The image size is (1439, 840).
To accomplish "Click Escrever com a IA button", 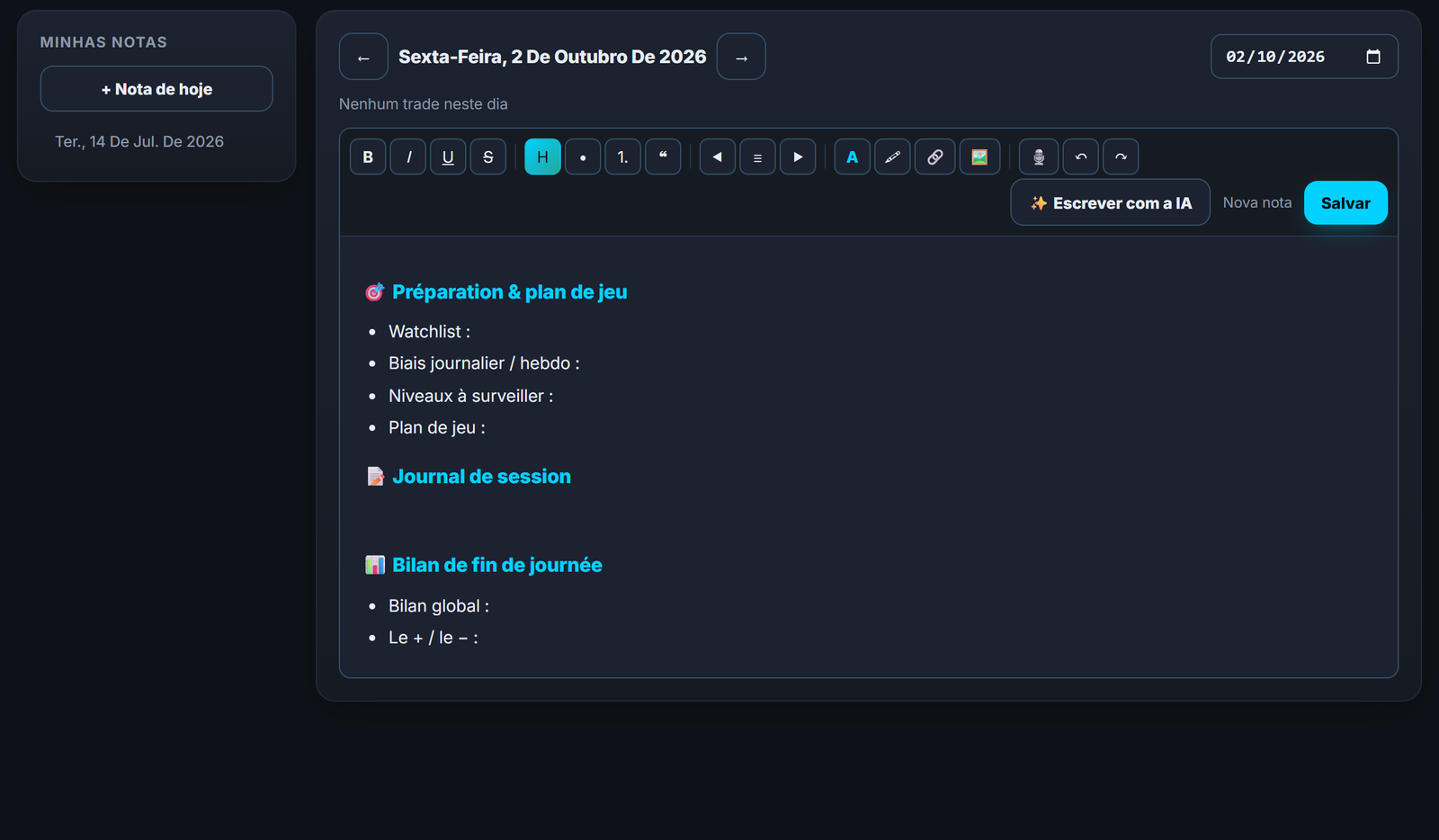I will pos(1111,202).
